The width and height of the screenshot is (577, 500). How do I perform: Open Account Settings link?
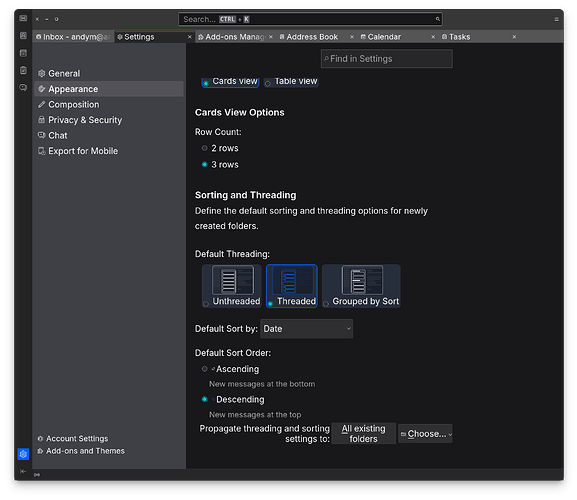coord(73,439)
